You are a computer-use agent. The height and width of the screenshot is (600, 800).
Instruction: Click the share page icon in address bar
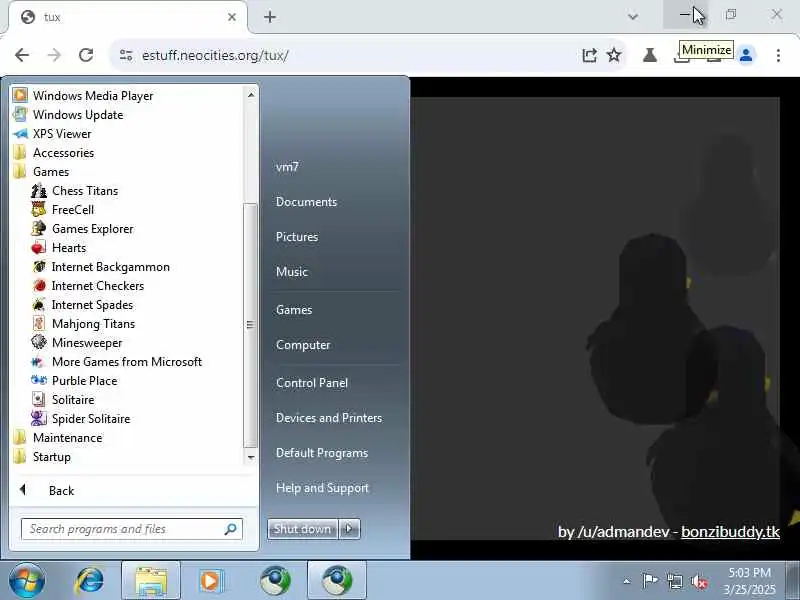click(589, 55)
